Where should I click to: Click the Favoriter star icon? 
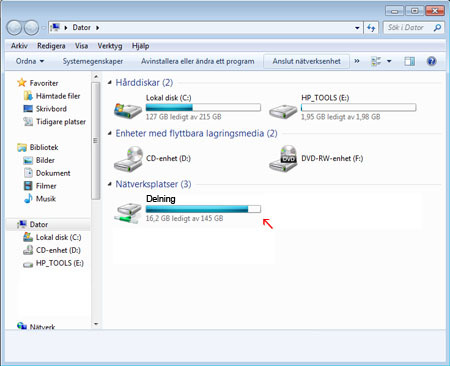[22, 83]
